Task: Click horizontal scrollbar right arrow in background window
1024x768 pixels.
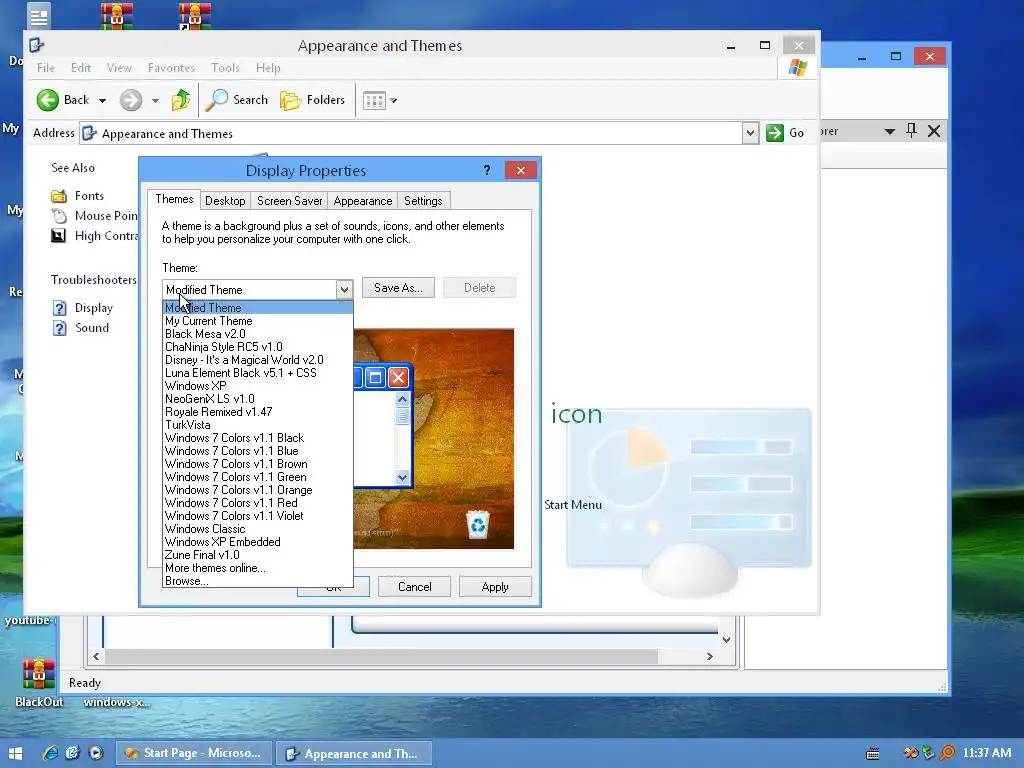Action: tap(710, 656)
